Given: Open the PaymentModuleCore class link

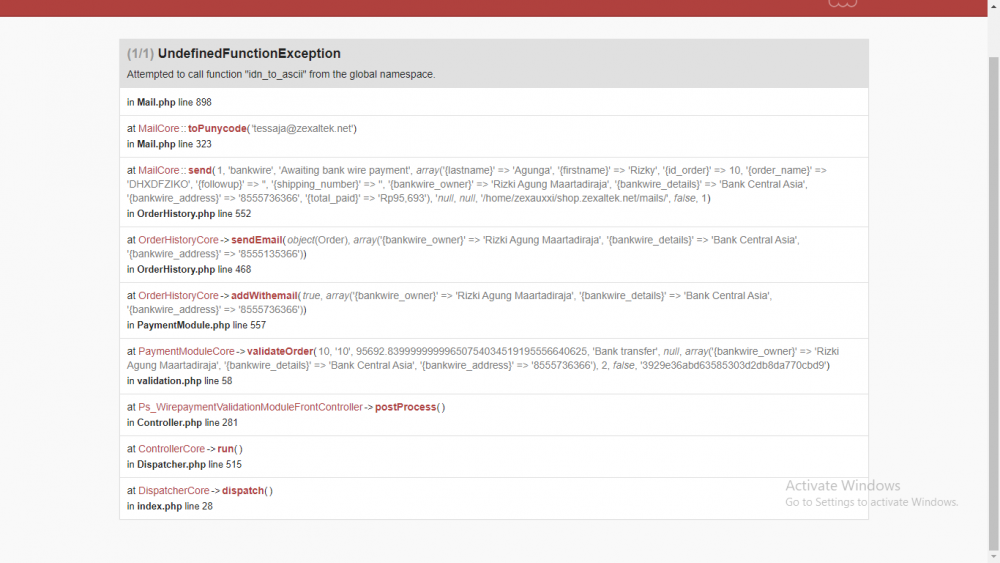Looking at the screenshot, I should pyautogui.click(x=186, y=351).
